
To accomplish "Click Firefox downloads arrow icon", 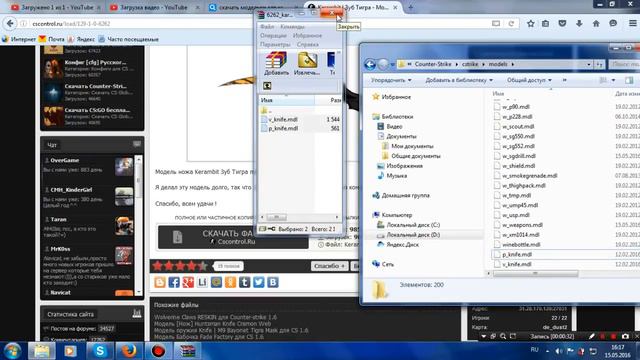I will coord(579,24).
